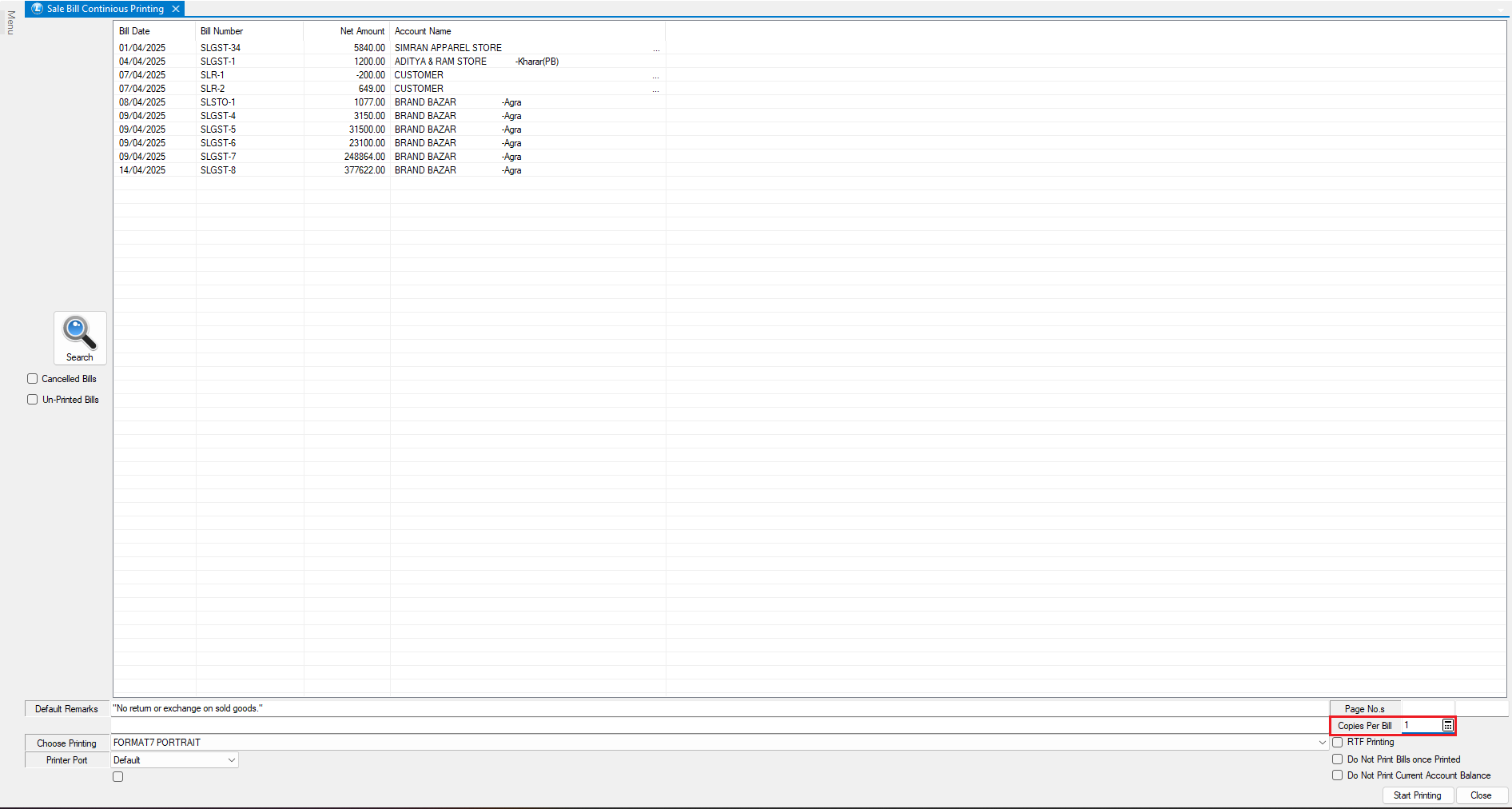This screenshot has width=1512, height=809.
Task: Click ellipsis on the SLR-2 CUSTOMER row
Action: pos(656,90)
